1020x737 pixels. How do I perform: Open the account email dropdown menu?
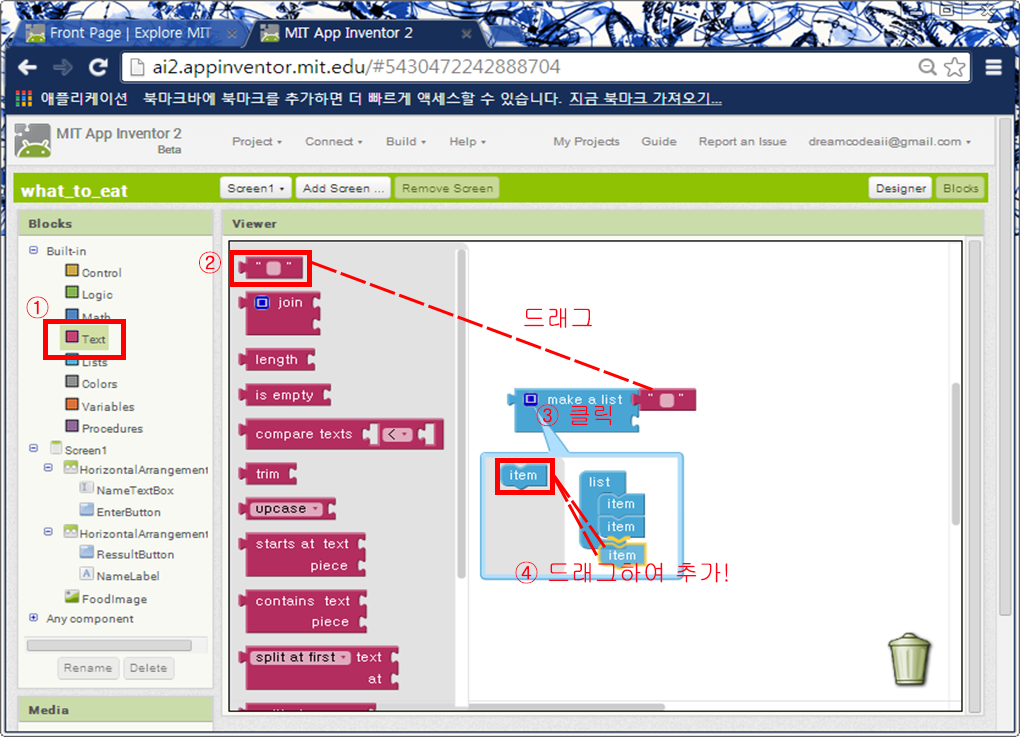point(889,141)
